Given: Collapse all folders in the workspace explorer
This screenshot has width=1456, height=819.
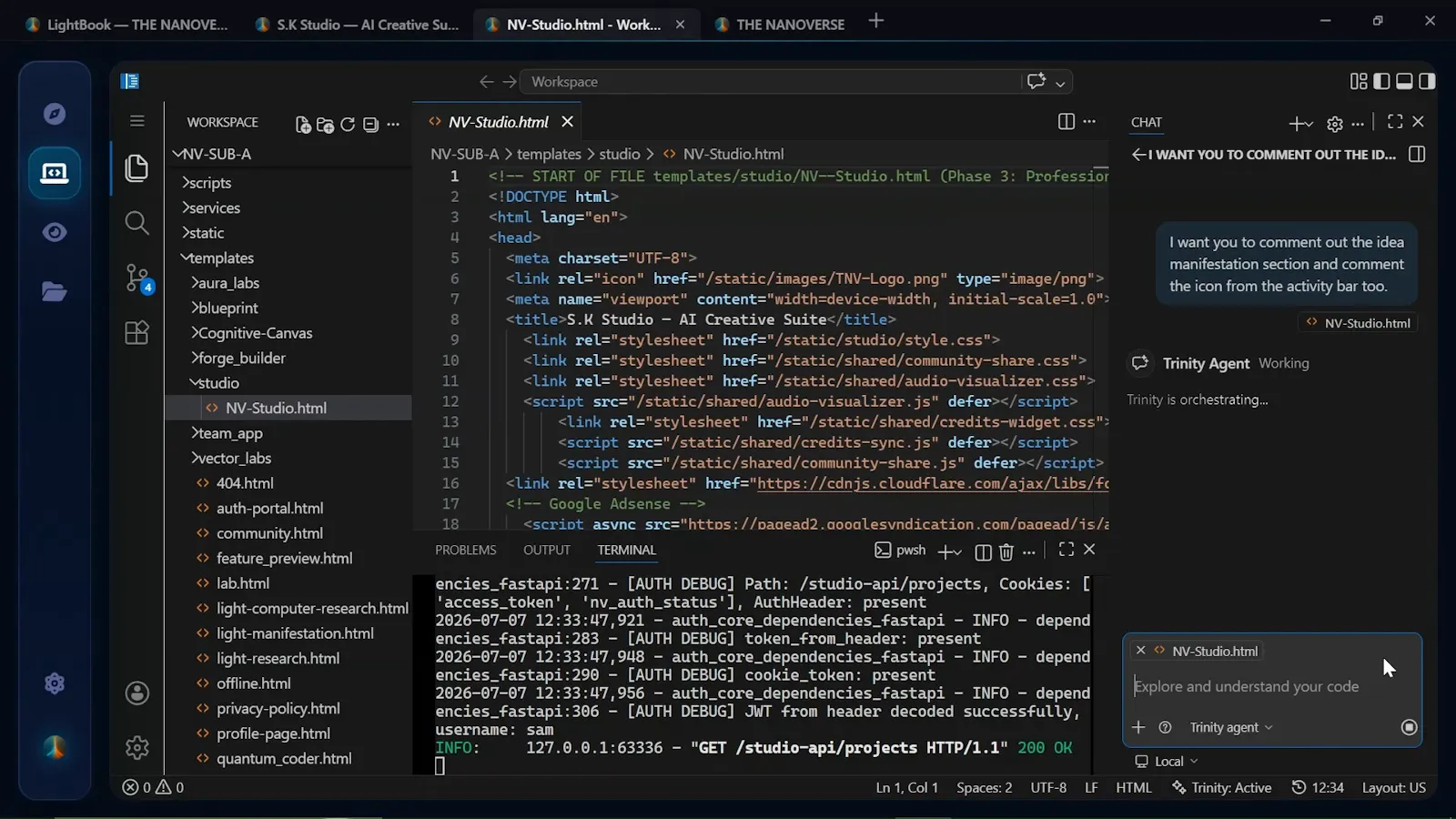Looking at the screenshot, I should click(x=370, y=125).
